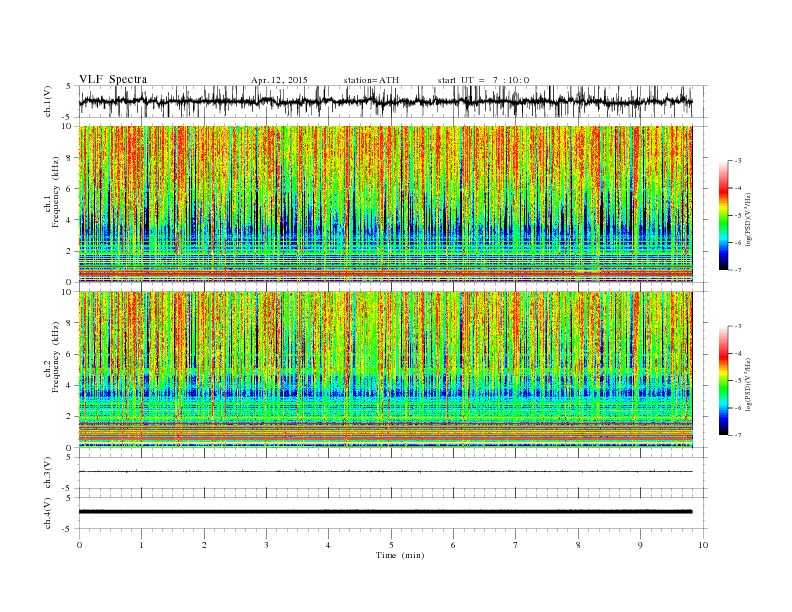Click the "-5" lower tick of ch.4(V) axis
The height and width of the screenshot is (612, 792).
tap(67, 529)
